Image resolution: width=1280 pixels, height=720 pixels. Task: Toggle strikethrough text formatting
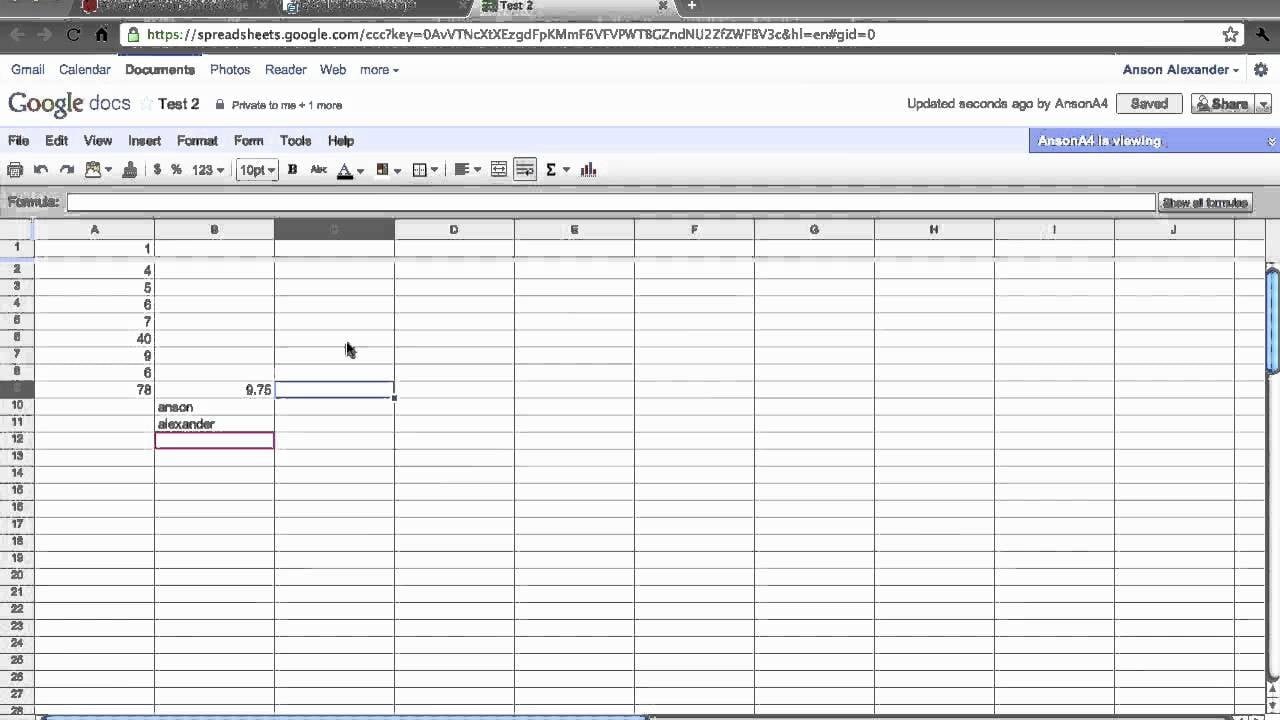pos(318,170)
